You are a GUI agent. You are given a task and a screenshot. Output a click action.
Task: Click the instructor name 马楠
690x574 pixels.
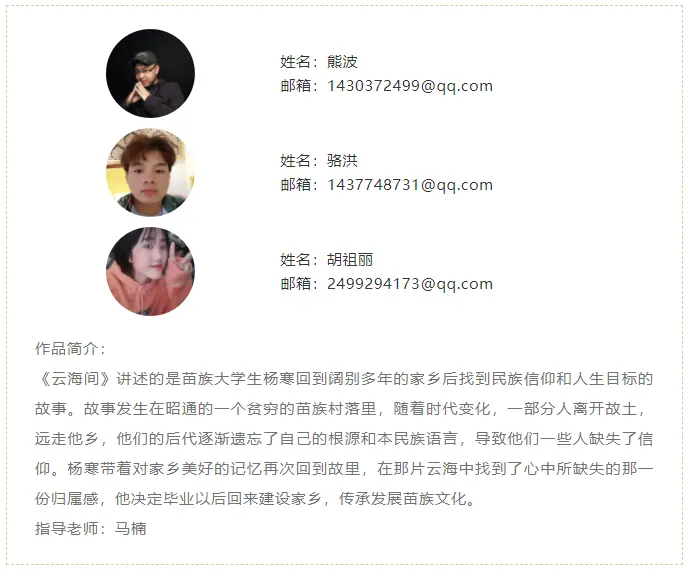pos(130,529)
